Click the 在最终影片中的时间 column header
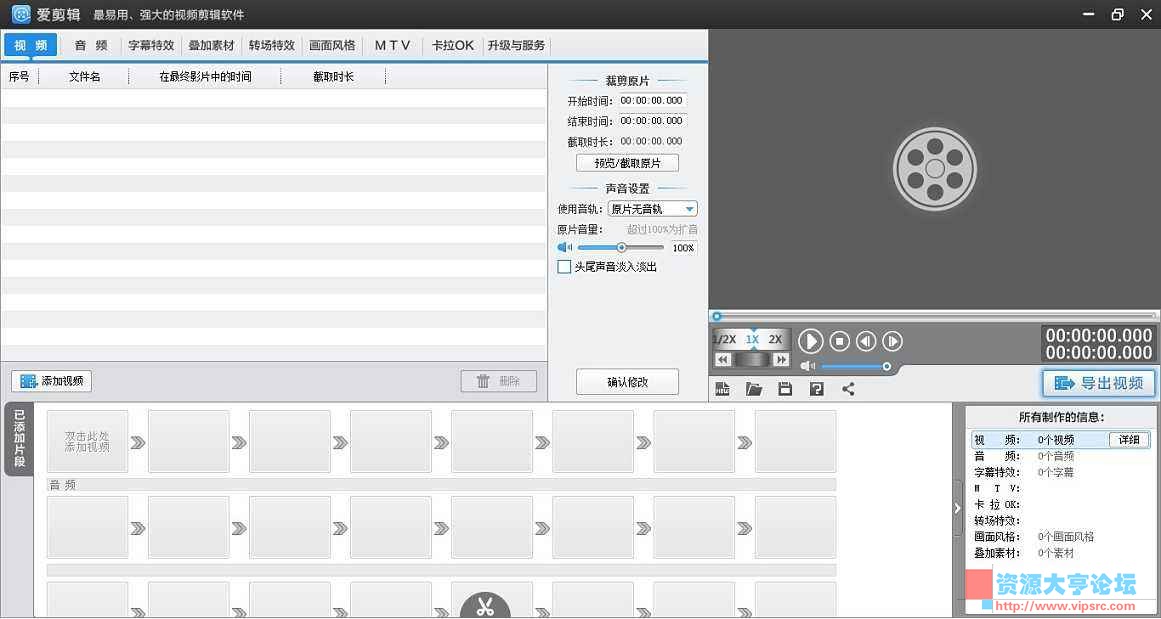This screenshot has width=1161, height=619. [x=205, y=76]
